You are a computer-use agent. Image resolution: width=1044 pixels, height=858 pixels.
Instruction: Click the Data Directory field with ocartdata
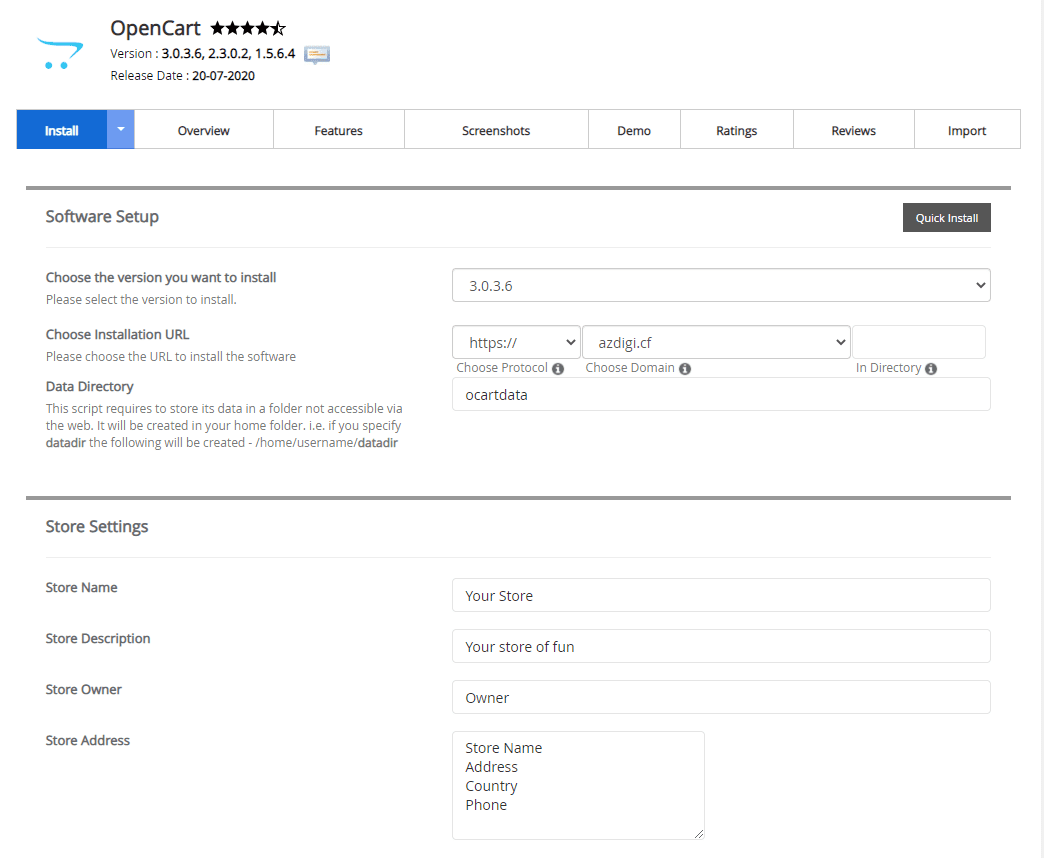pos(721,394)
